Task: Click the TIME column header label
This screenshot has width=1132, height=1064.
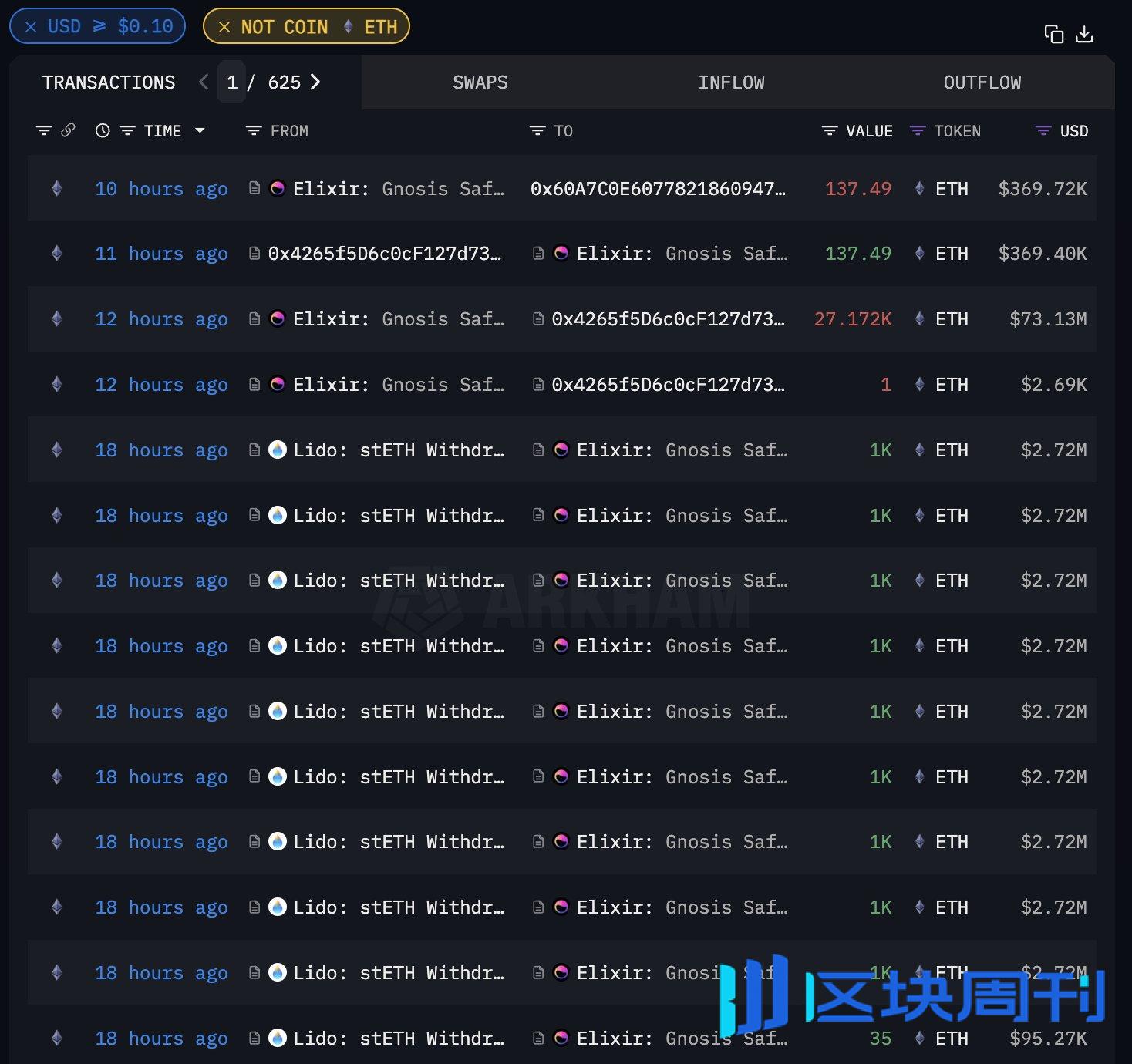Action: tap(163, 131)
